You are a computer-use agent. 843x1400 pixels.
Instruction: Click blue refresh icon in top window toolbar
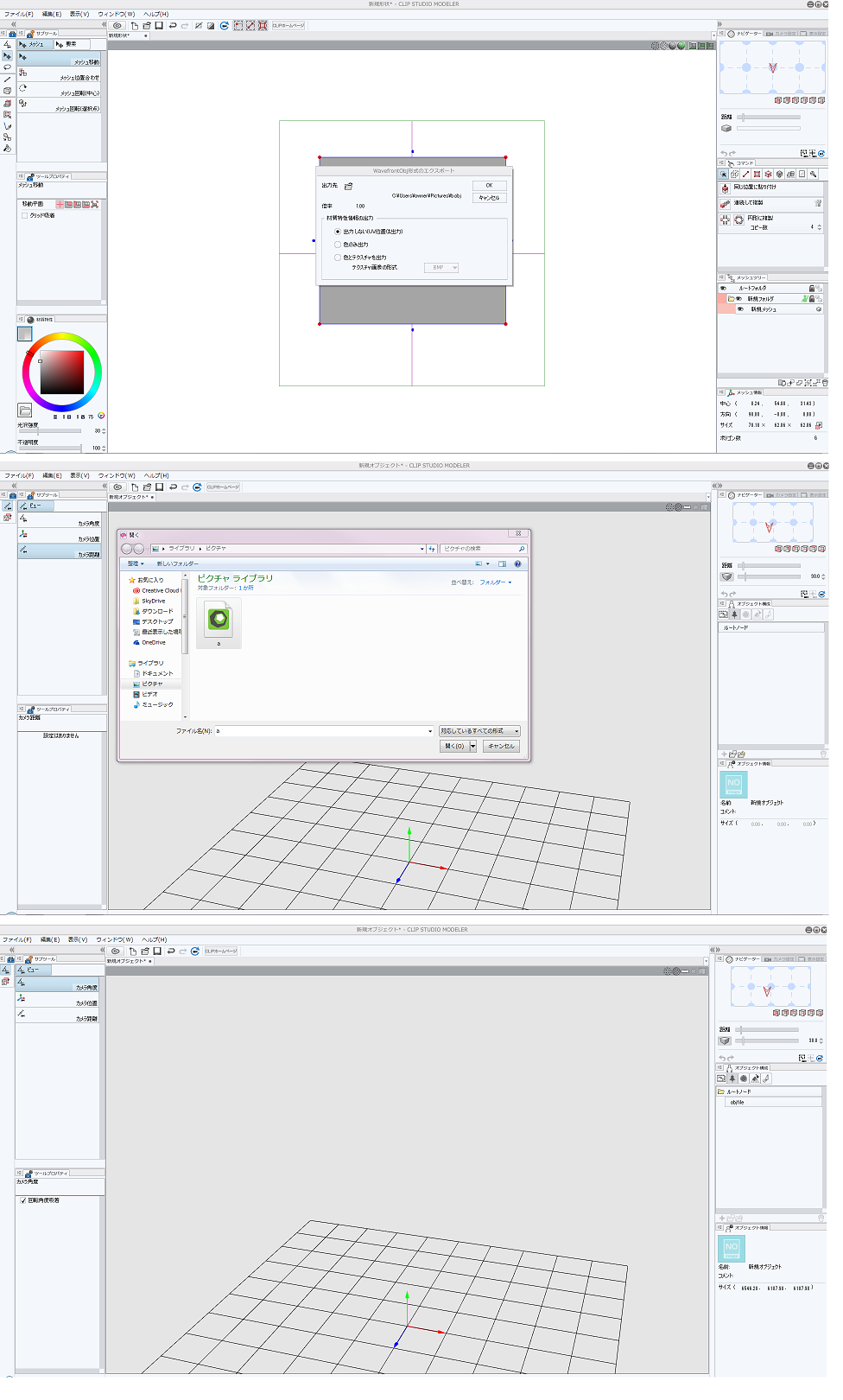[225, 26]
